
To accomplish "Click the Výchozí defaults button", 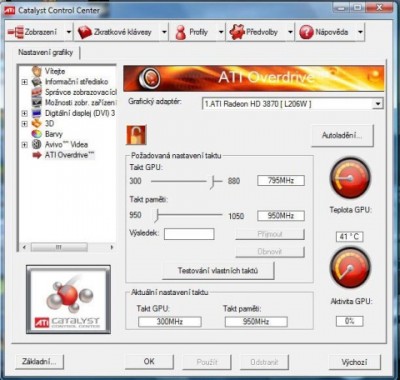I will [354, 362].
